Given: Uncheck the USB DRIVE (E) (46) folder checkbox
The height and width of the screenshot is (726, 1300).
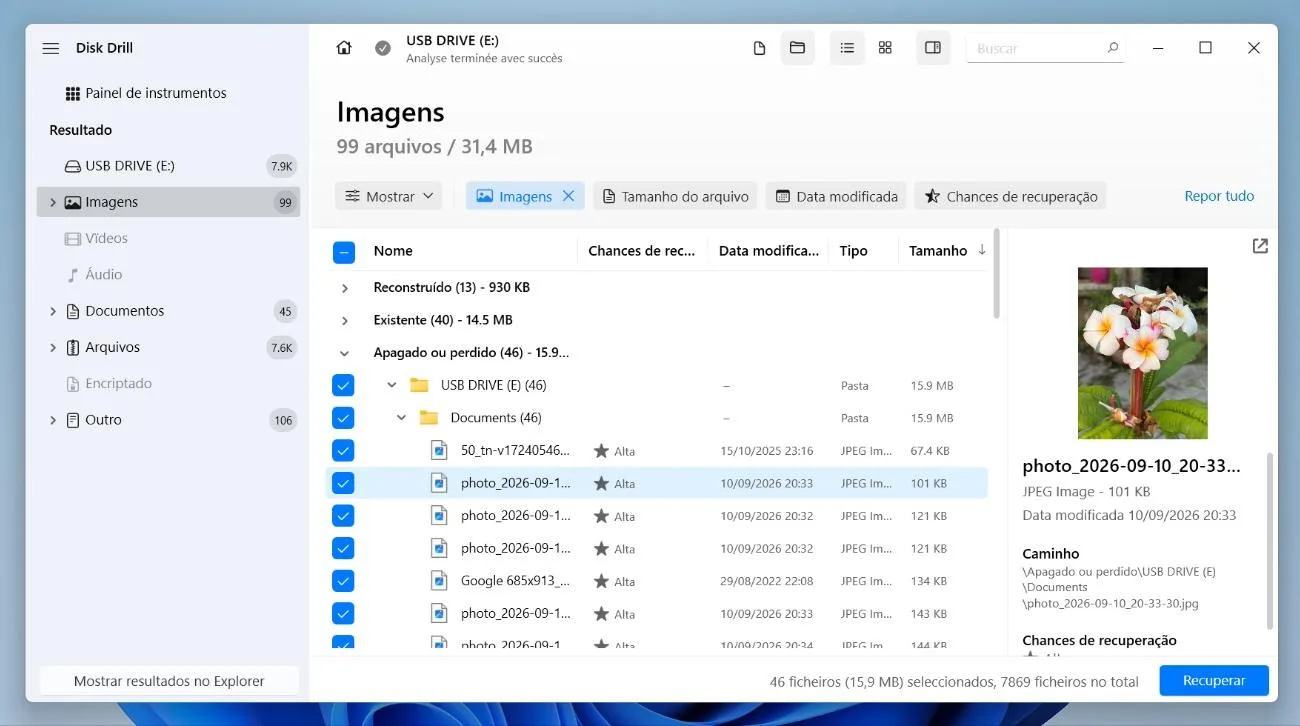Looking at the screenshot, I should (x=343, y=385).
